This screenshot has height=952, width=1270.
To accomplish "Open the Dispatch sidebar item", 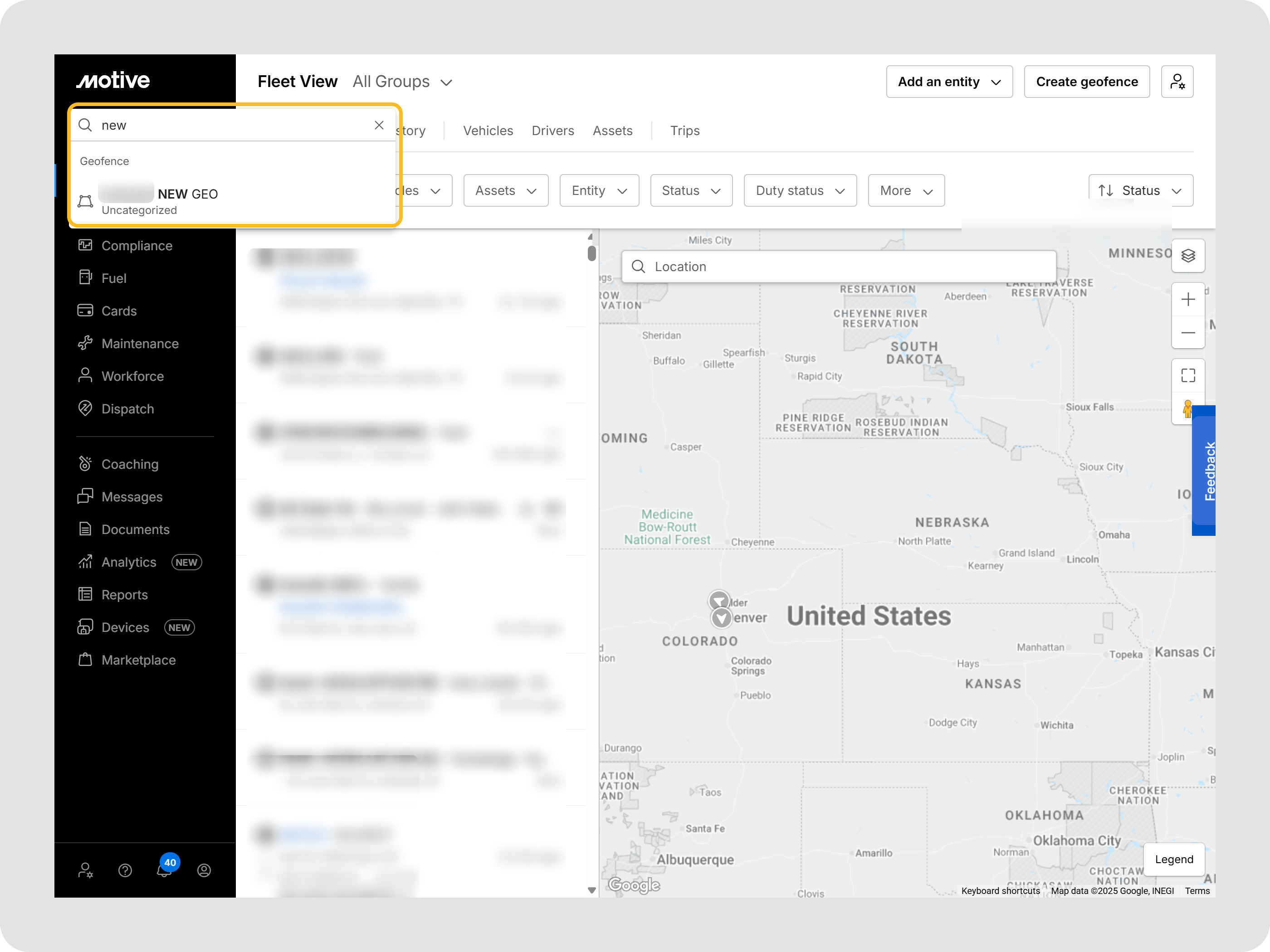I will pos(127,408).
